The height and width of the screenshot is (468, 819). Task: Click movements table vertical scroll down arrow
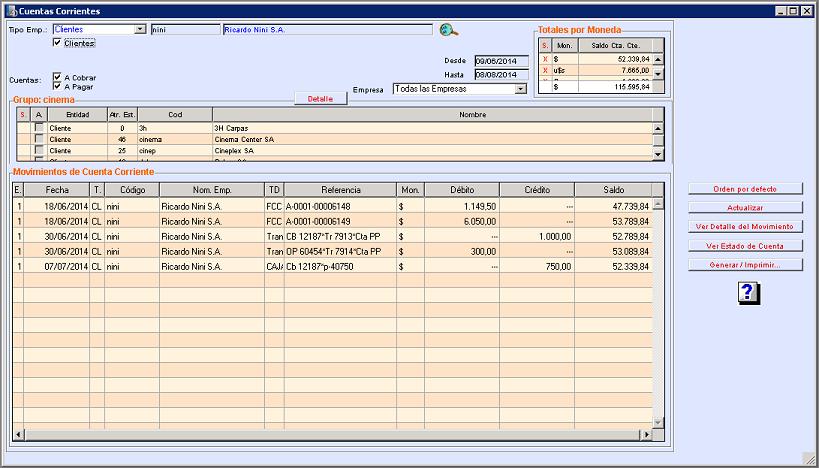pyautogui.click(x=658, y=423)
